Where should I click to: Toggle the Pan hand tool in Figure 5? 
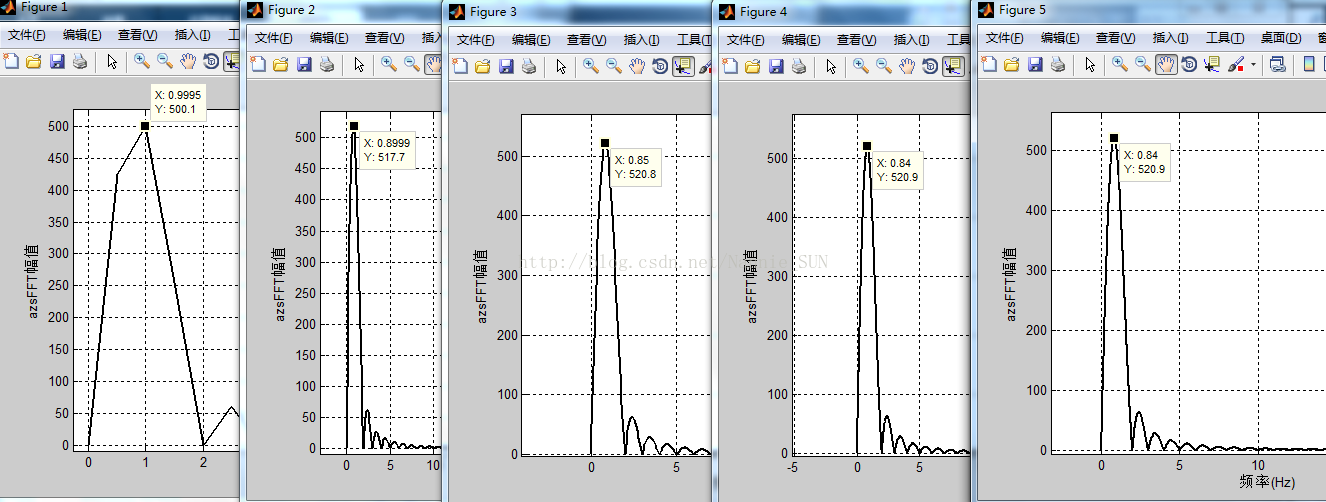[1166, 64]
